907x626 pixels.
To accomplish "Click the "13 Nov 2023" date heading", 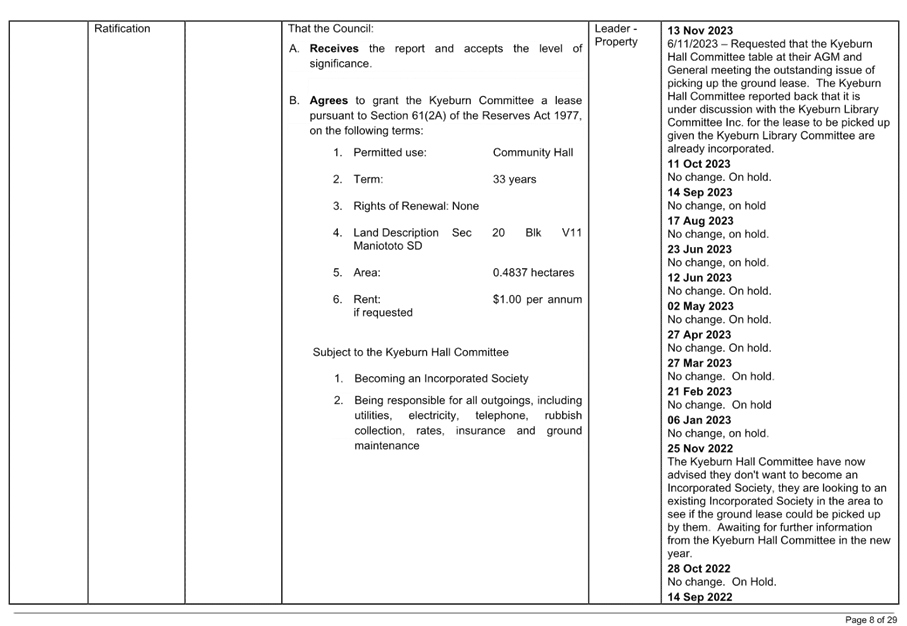I will tap(699, 32).
